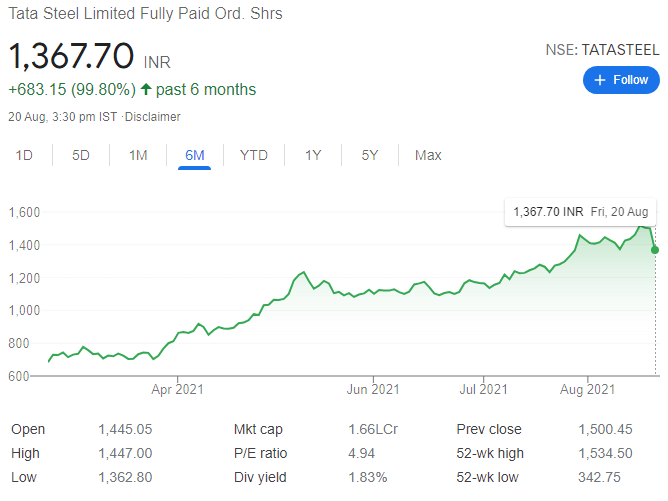Click the Jun 2021 axis label

[x=373, y=389]
